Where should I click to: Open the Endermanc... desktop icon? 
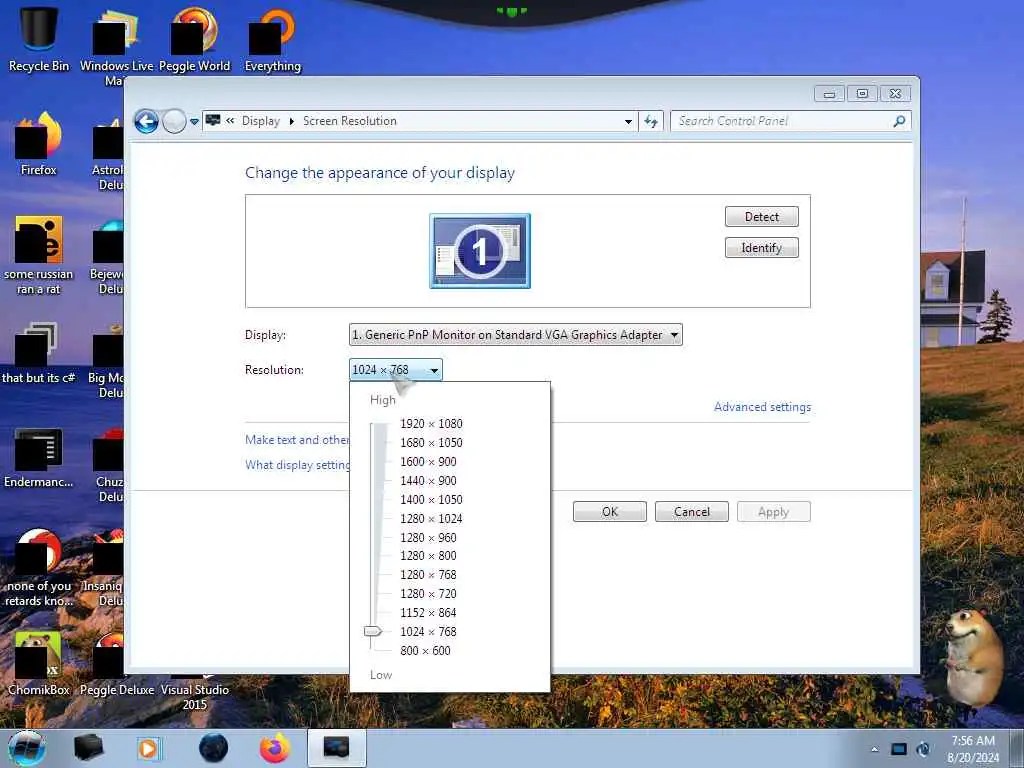39,457
